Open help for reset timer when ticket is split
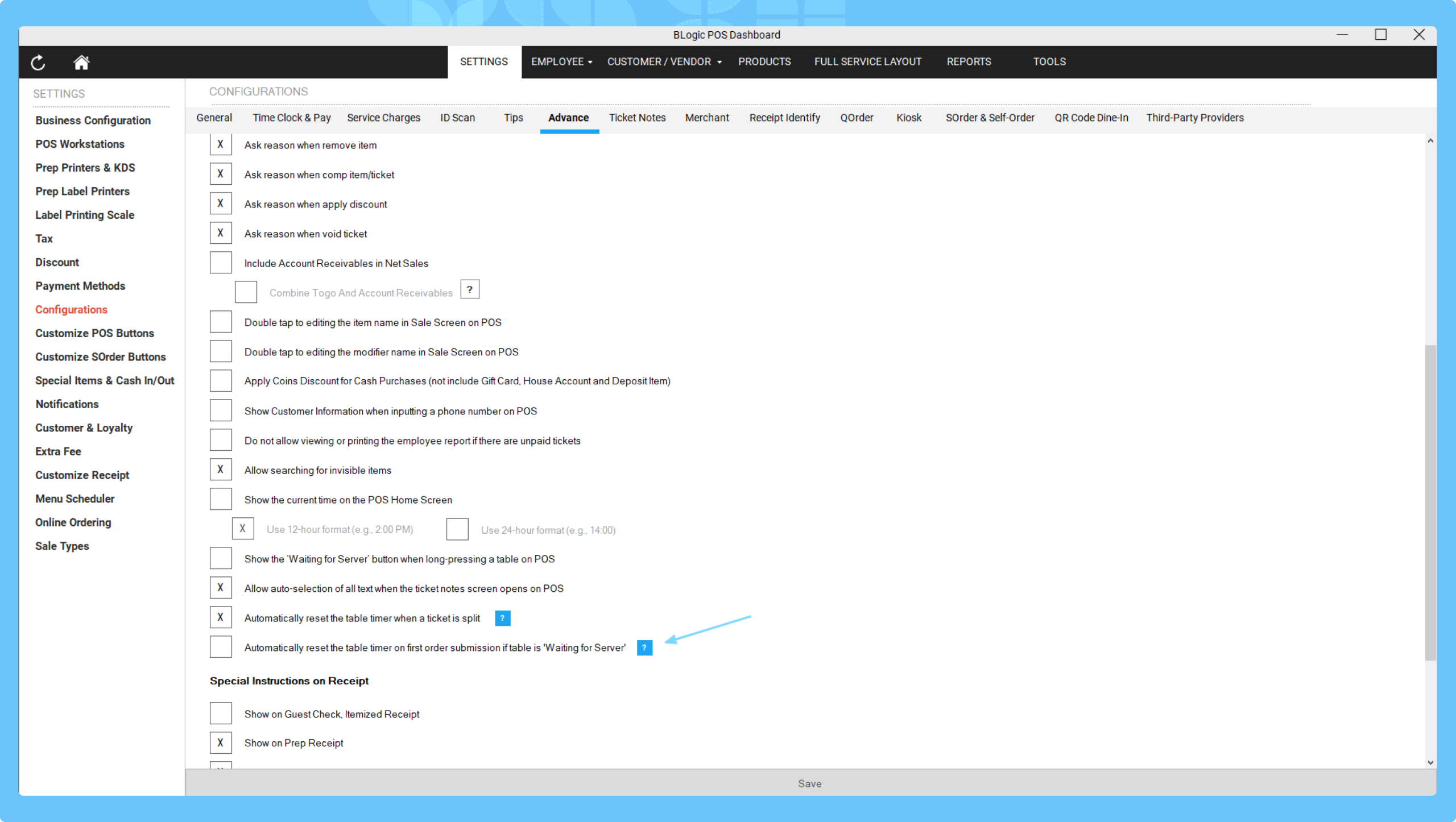This screenshot has width=1456, height=822. (x=503, y=618)
